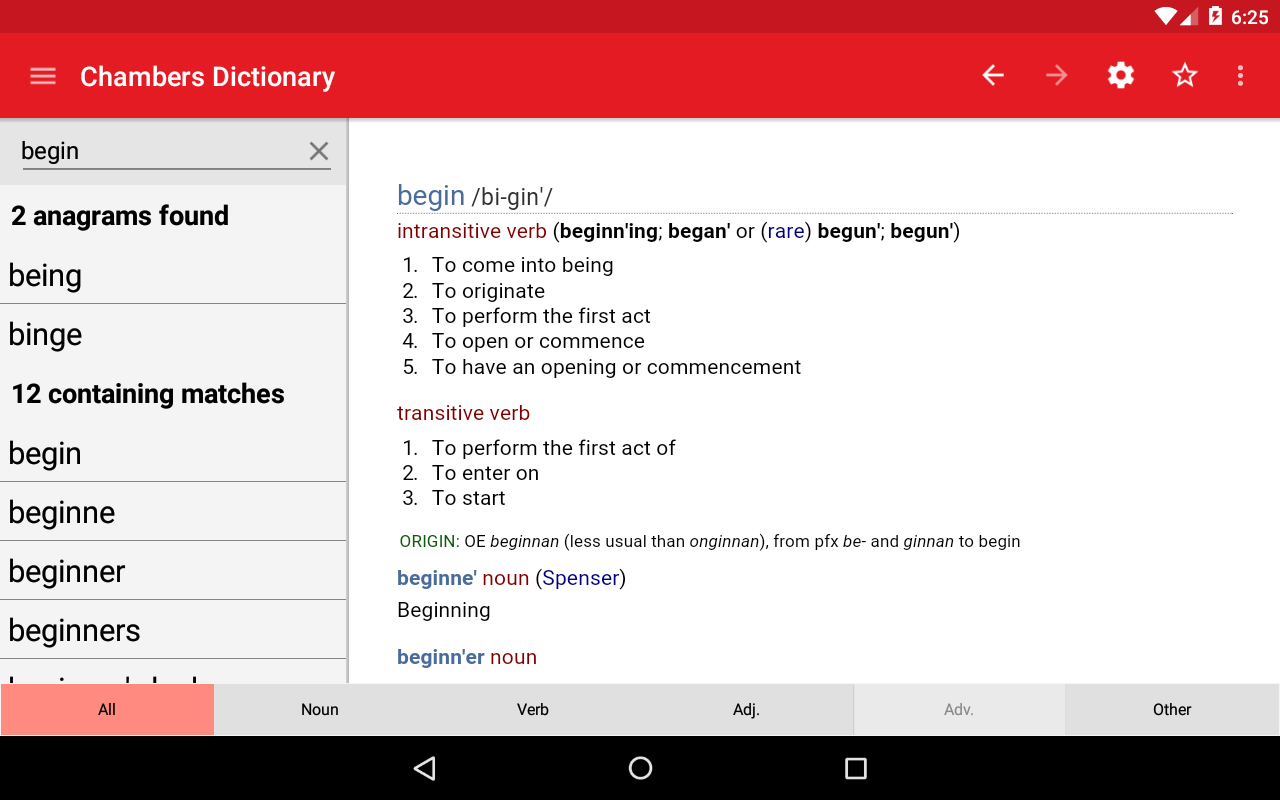Click definition 'To come into being'
1280x800 pixels.
[x=523, y=265]
